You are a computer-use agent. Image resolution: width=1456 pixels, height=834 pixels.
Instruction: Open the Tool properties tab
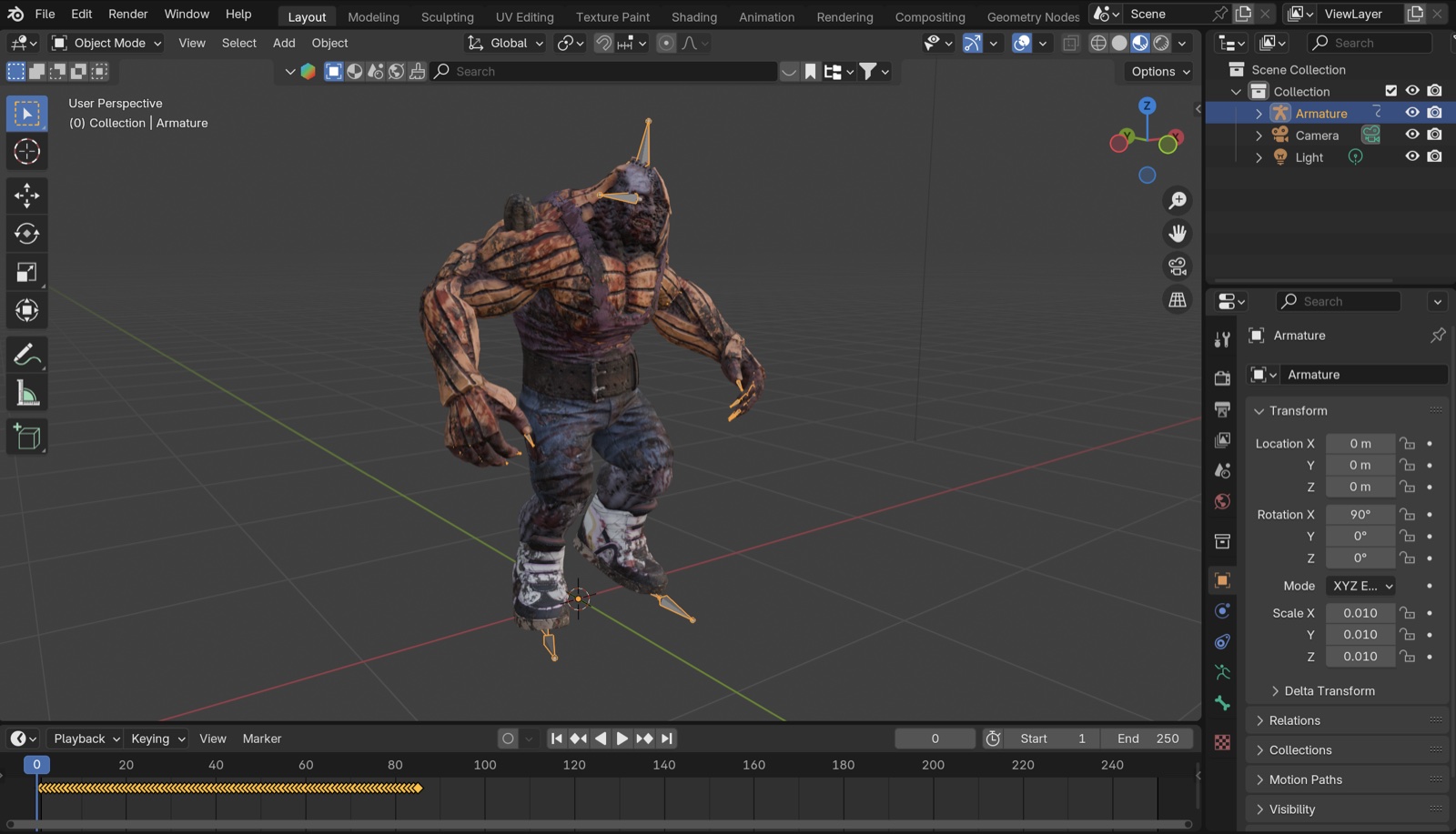point(1222,339)
